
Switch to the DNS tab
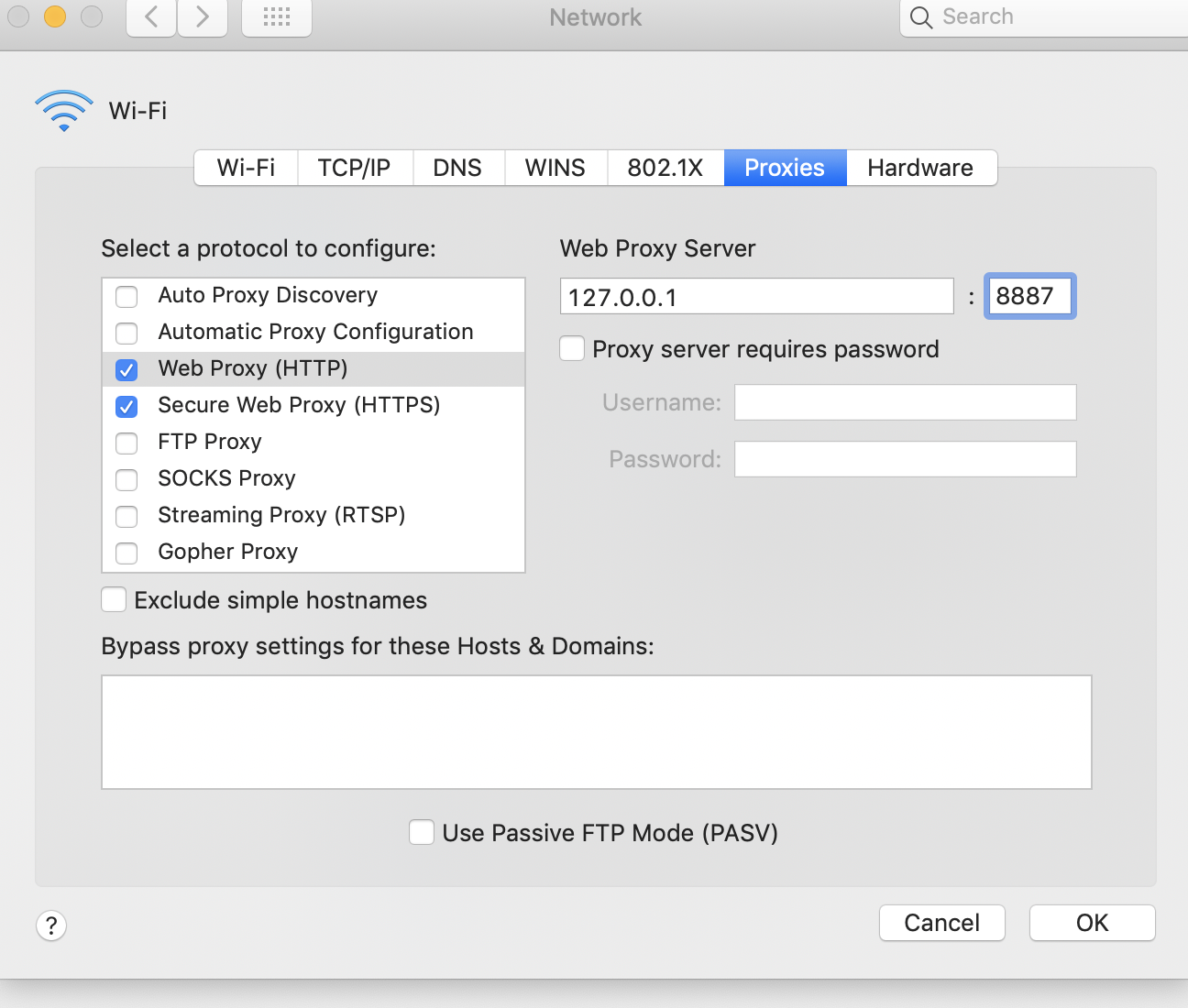[x=457, y=168]
